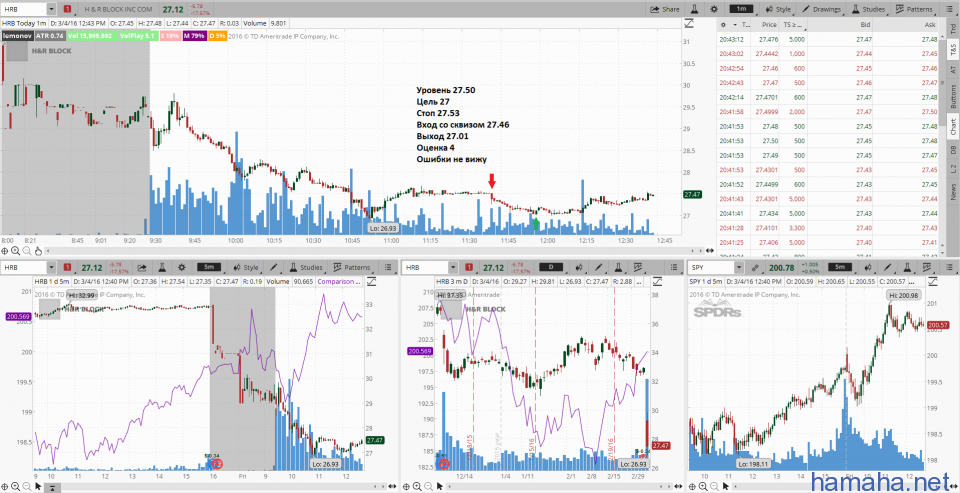Open style icon on middle daily chart
The image size is (960, 493).
pos(579,268)
